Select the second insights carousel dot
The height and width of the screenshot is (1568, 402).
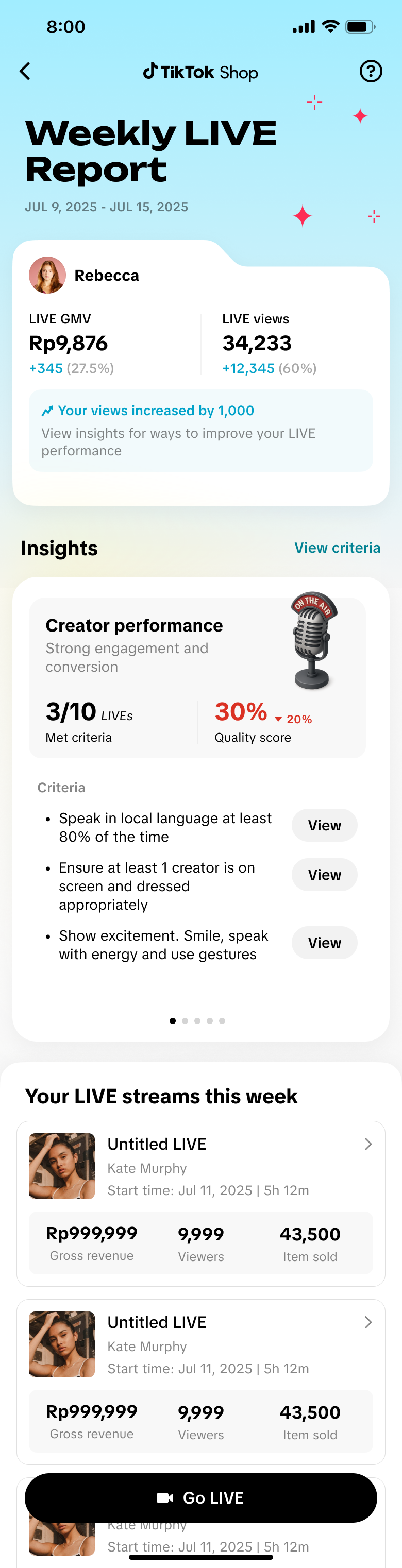click(185, 1021)
